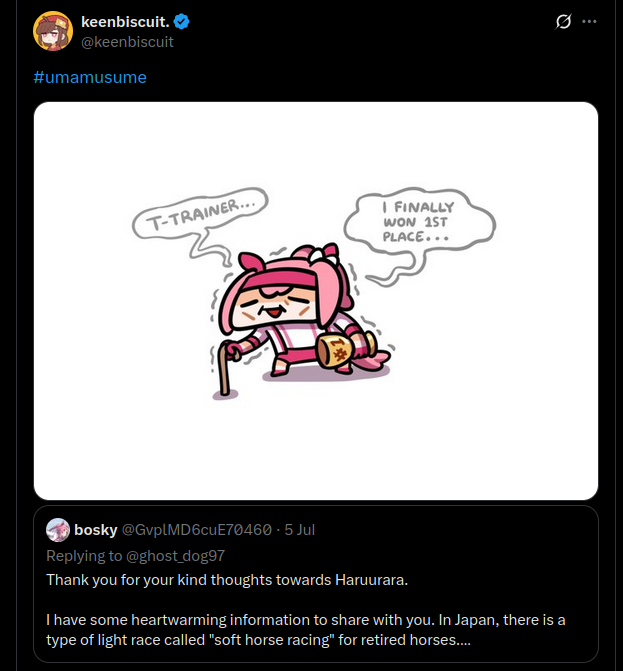Image resolution: width=623 pixels, height=671 pixels.
Task: Open the @GvplMD6cuE70460 handle
Action: point(196,529)
